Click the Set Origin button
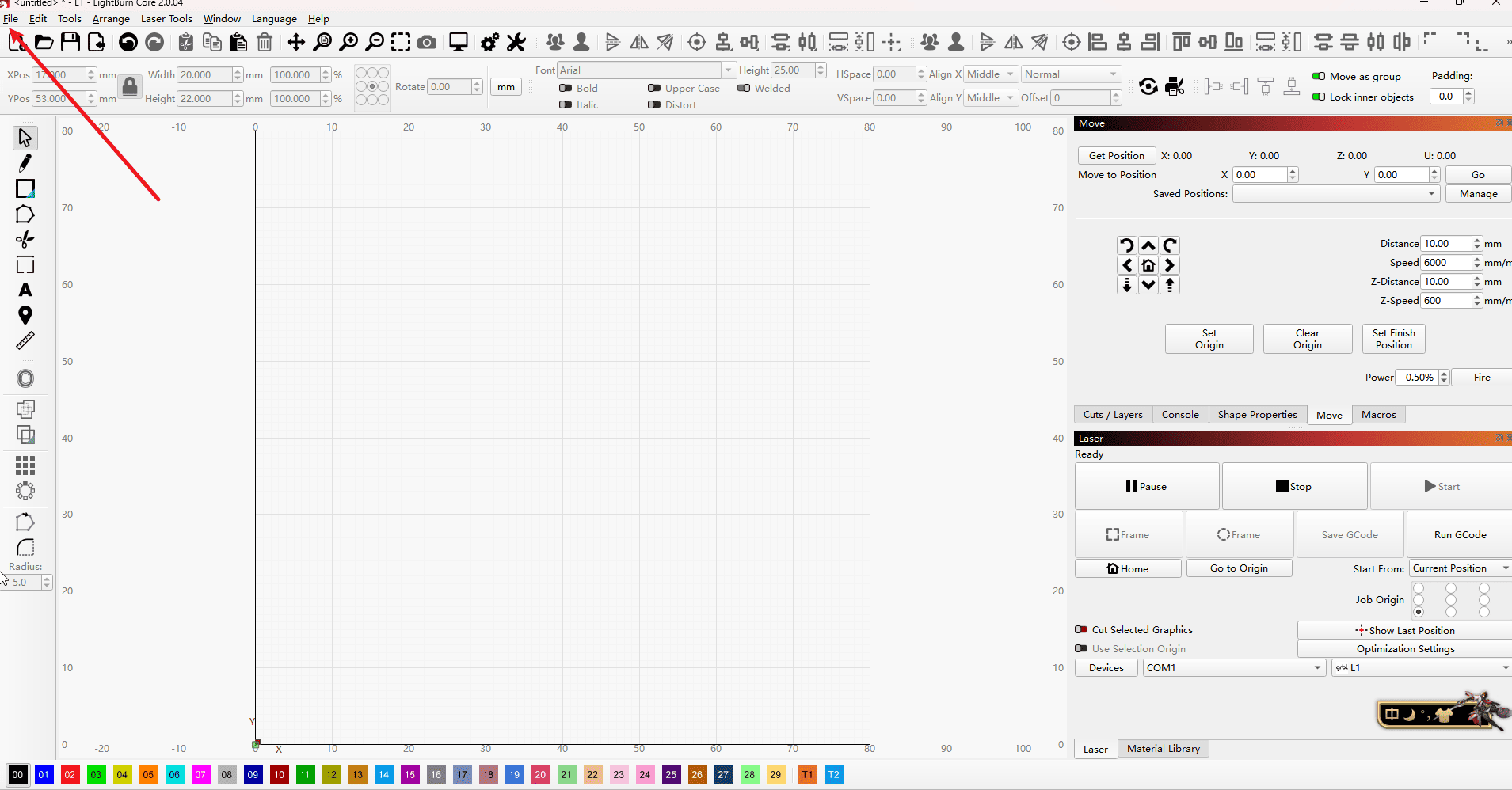This screenshot has height=790, width=1512. [x=1209, y=339]
